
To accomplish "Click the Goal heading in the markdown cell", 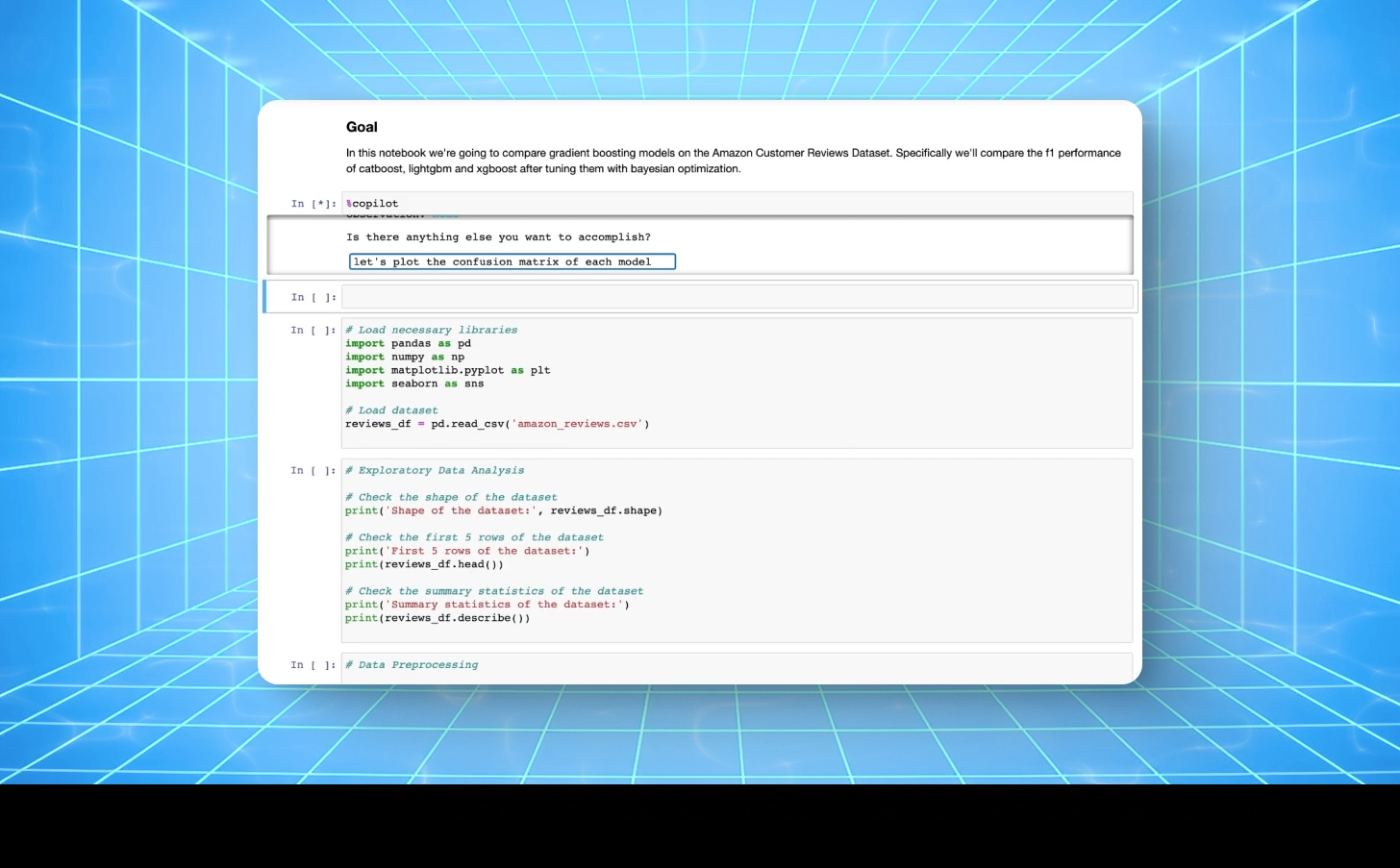I will pyautogui.click(x=362, y=127).
